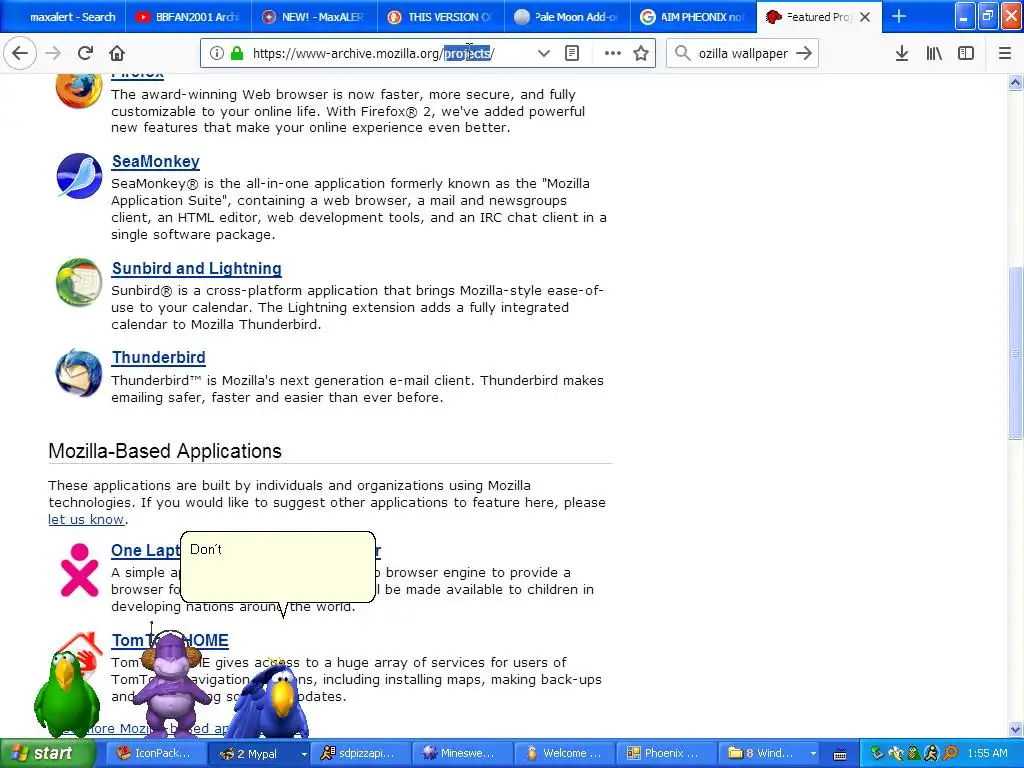1024x768 pixels.
Task: Click the Sunbird logo icon
Action: (79, 282)
